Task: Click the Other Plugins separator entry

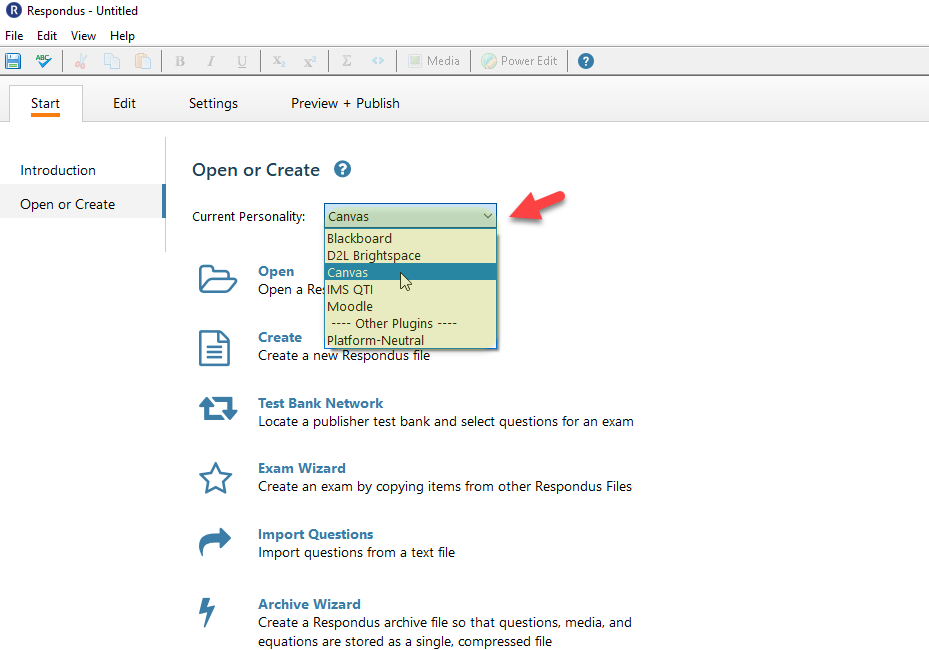Action: pyautogui.click(x=411, y=324)
